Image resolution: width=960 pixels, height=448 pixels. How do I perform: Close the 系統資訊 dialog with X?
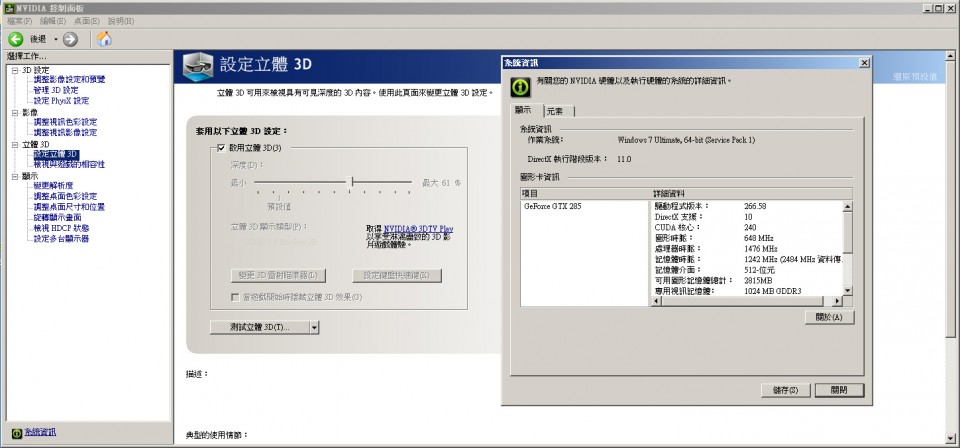coord(864,63)
